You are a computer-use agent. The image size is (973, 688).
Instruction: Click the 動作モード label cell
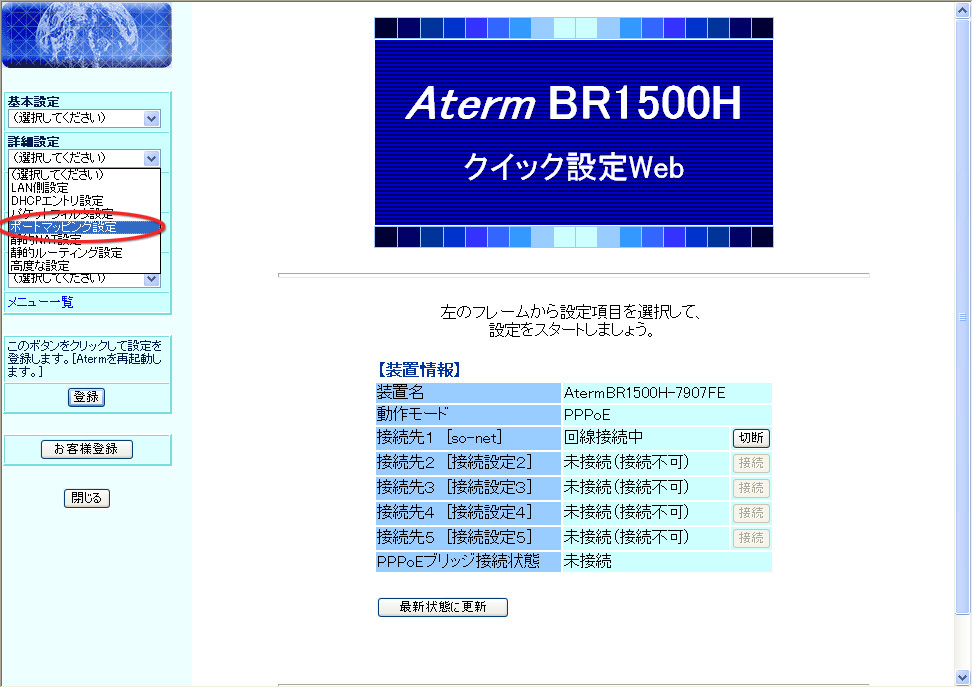(469, 414)
